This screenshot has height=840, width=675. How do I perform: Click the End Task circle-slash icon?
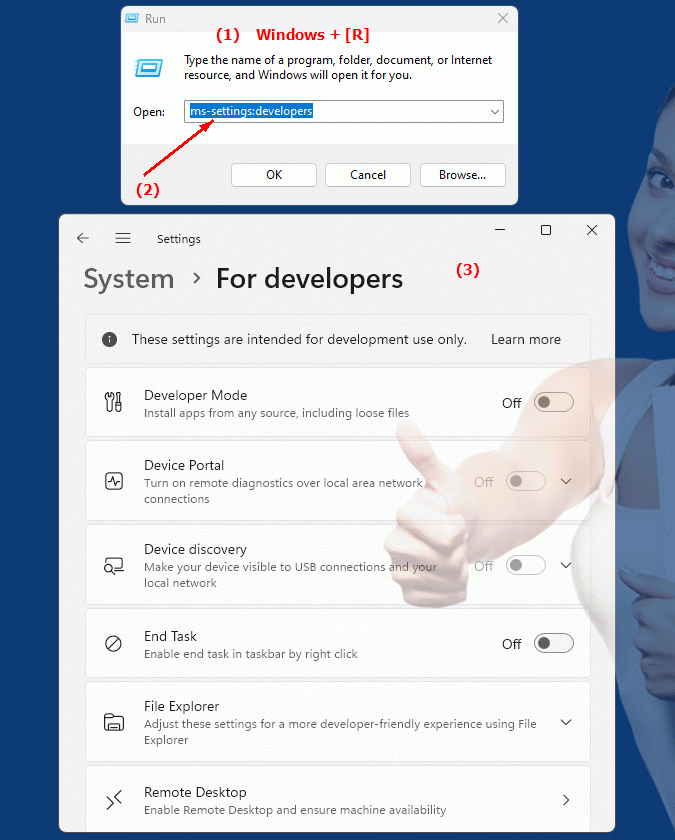pos(113,643)
